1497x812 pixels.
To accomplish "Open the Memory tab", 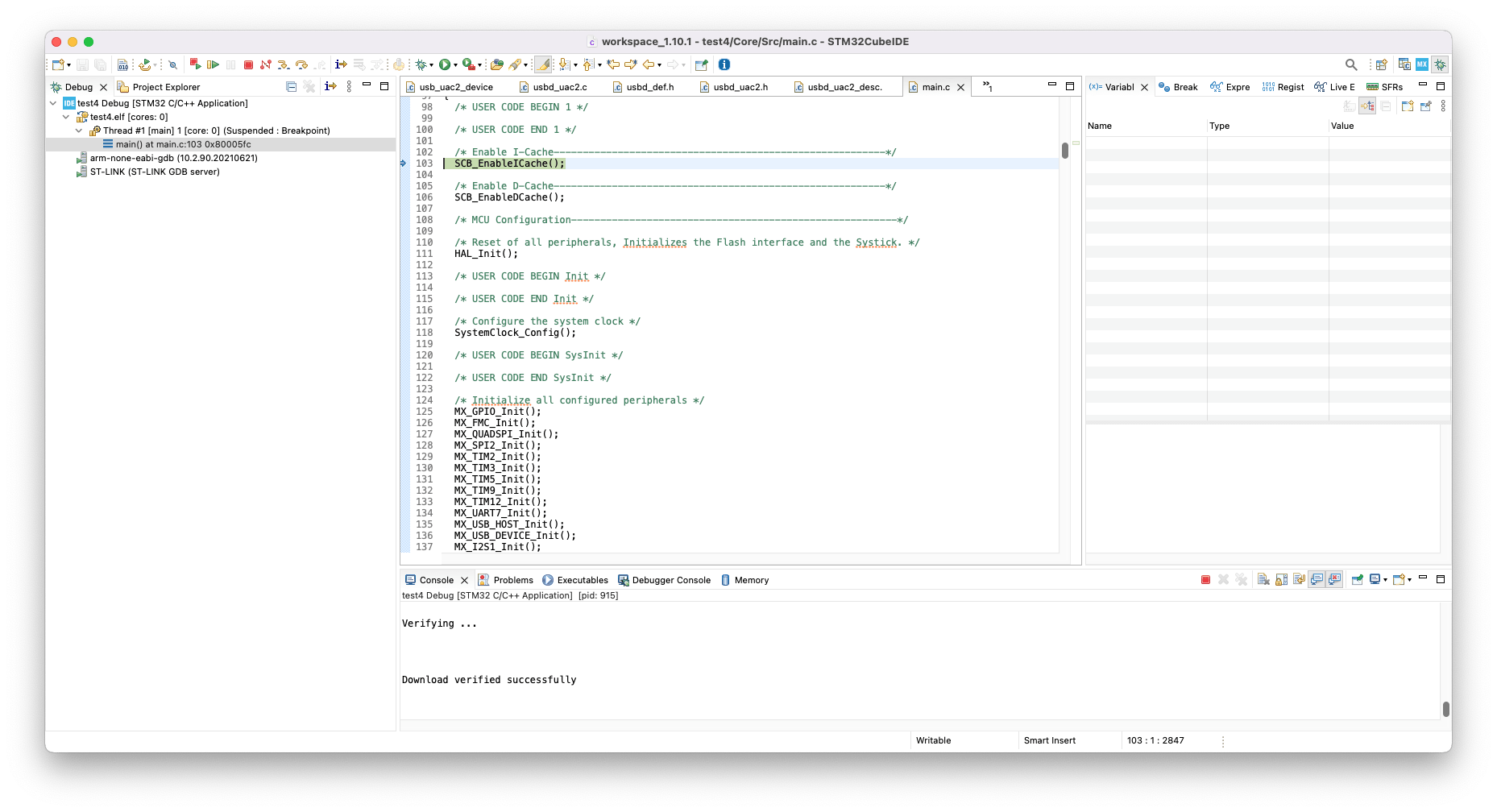I will [x=745, y=580].
